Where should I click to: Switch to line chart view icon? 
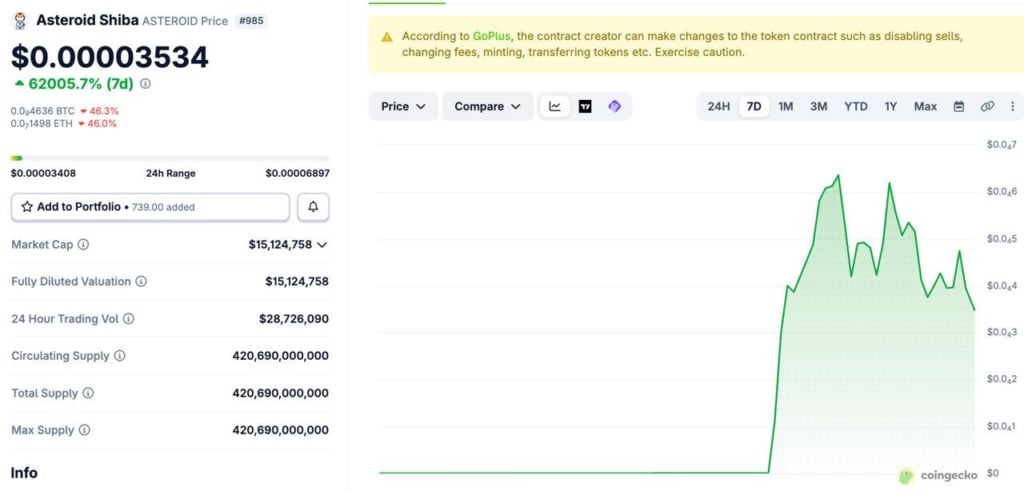pyautogui.click(x=555, y=106)
